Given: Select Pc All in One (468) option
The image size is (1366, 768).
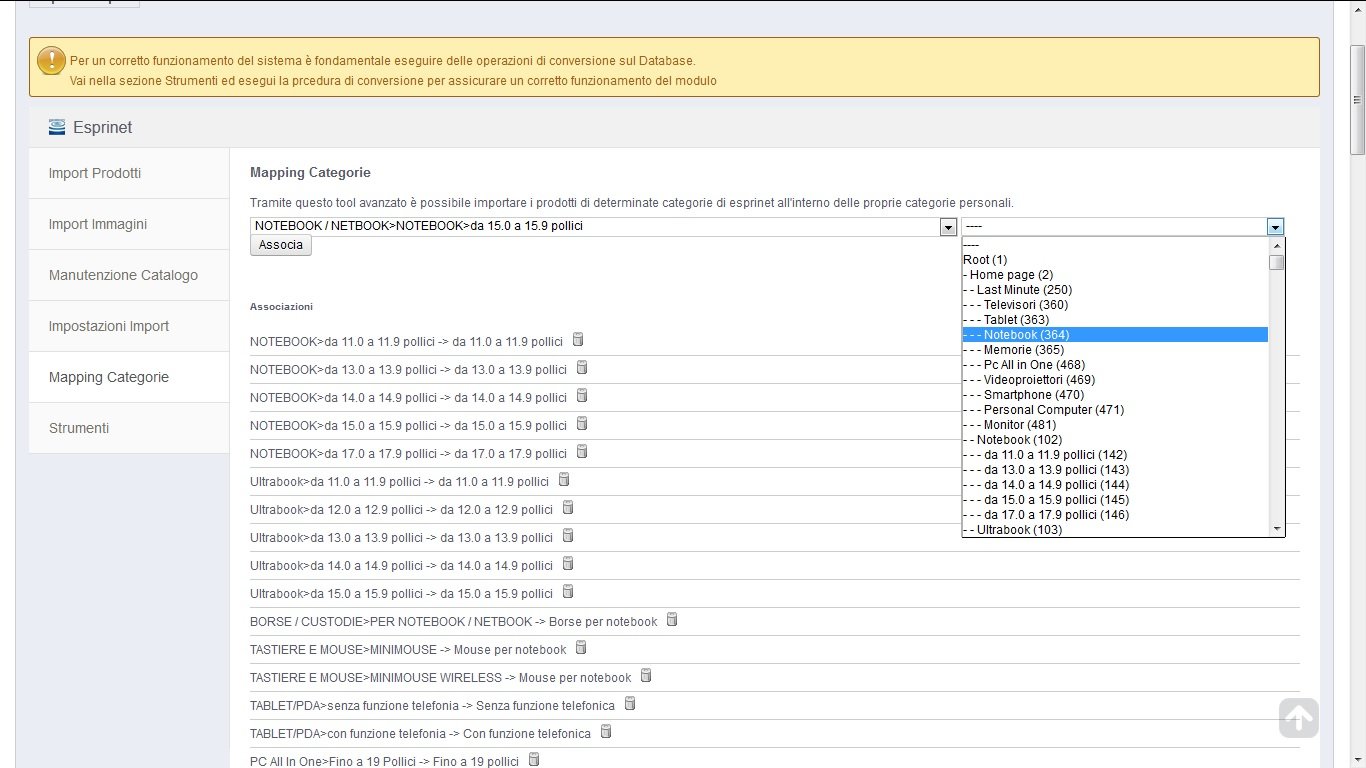Looking at the screenshot, I should [1115, 365].
